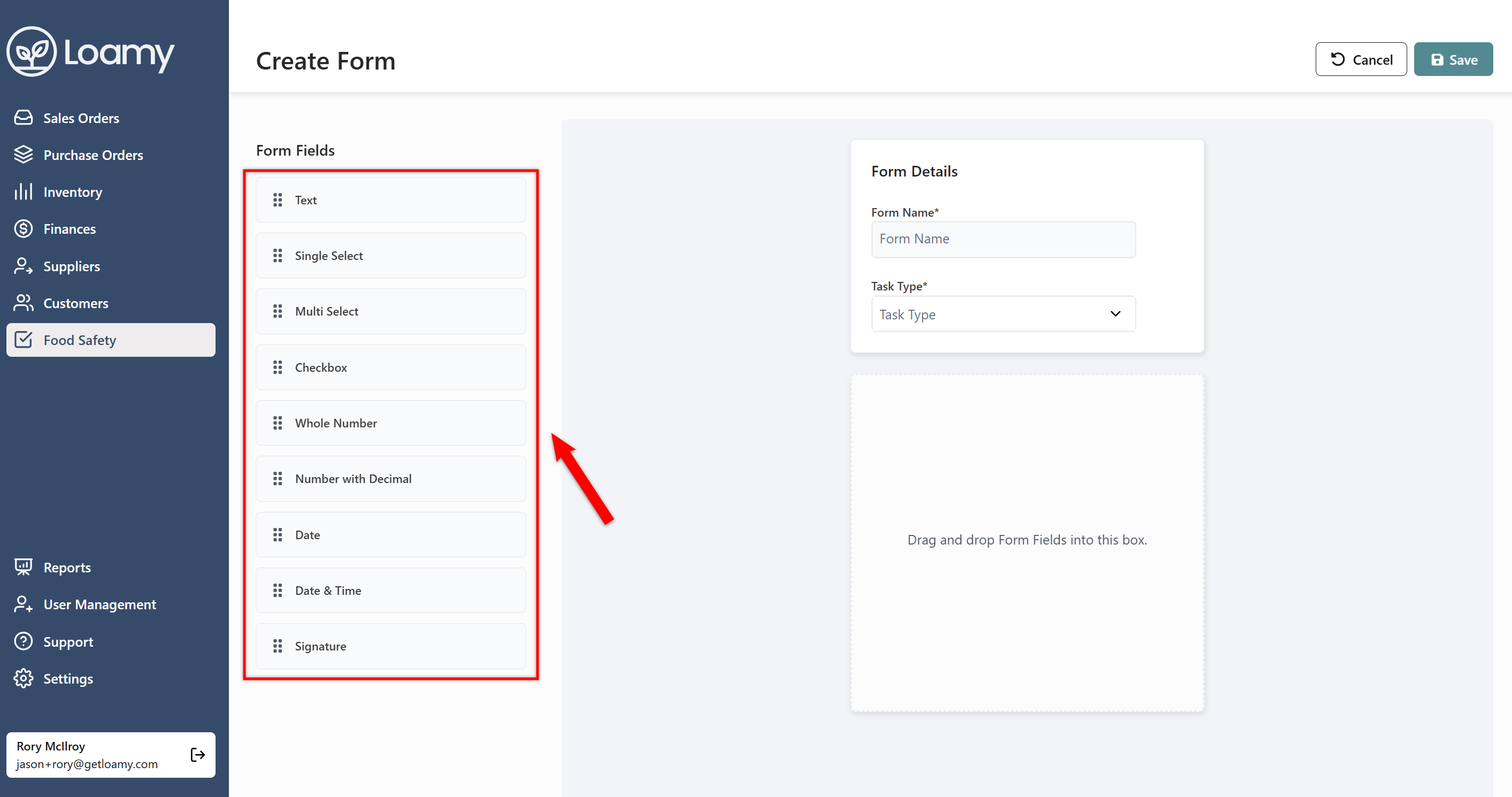Click the Reports presentation icon

tap(24, 567)
